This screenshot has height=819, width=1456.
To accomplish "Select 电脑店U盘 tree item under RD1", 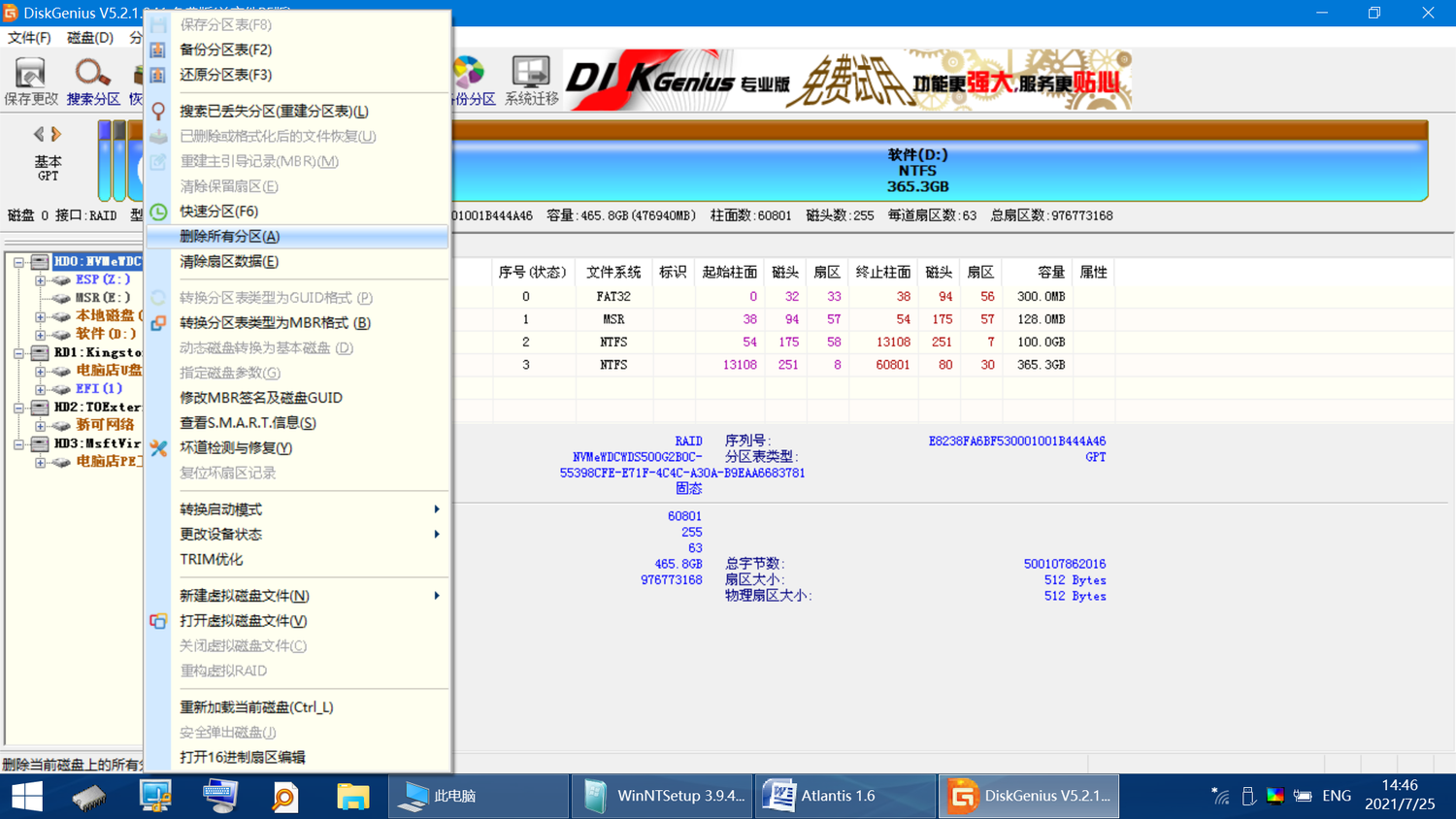I will coord(109,371).
